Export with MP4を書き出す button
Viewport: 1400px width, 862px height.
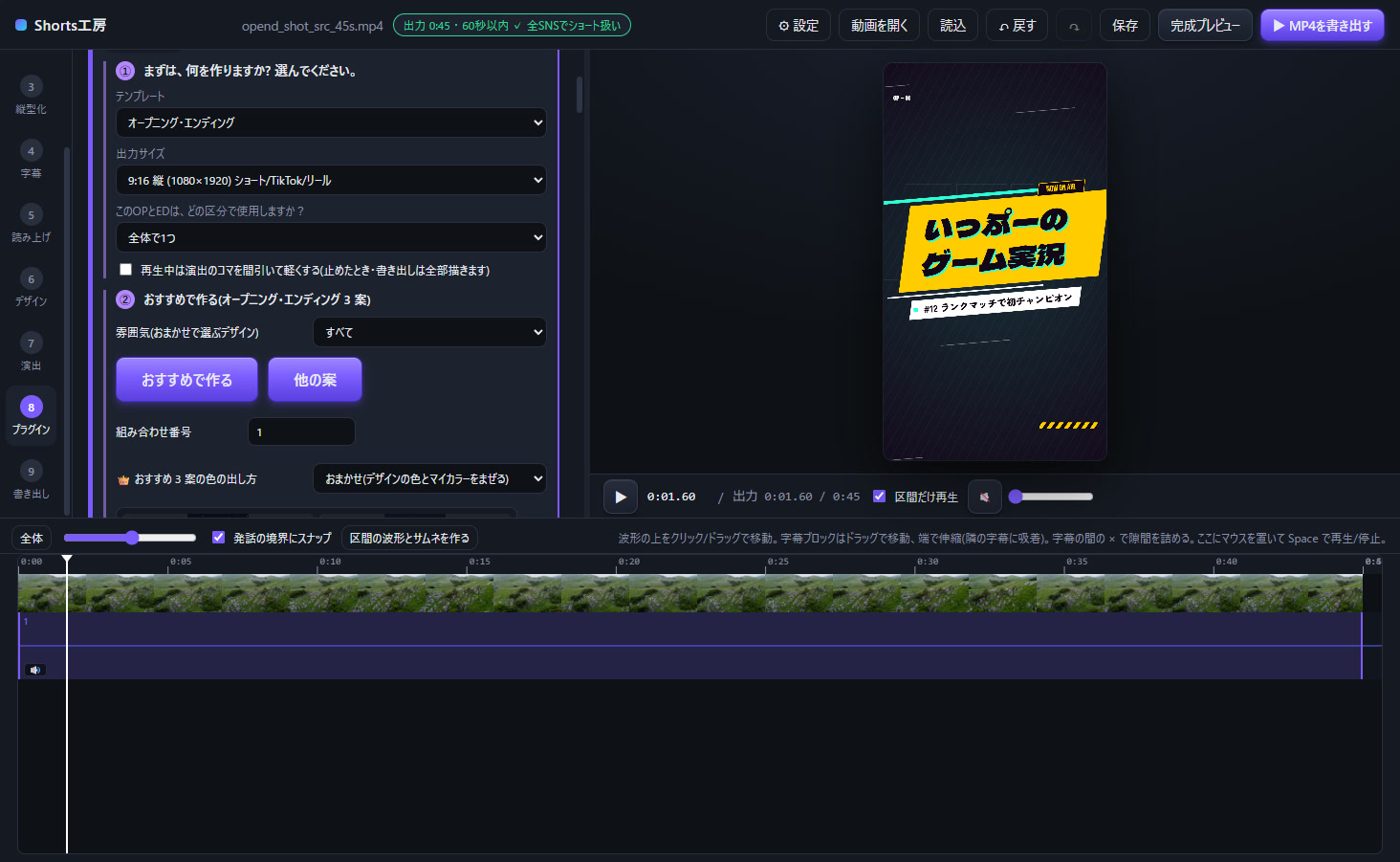point(1323,26)
